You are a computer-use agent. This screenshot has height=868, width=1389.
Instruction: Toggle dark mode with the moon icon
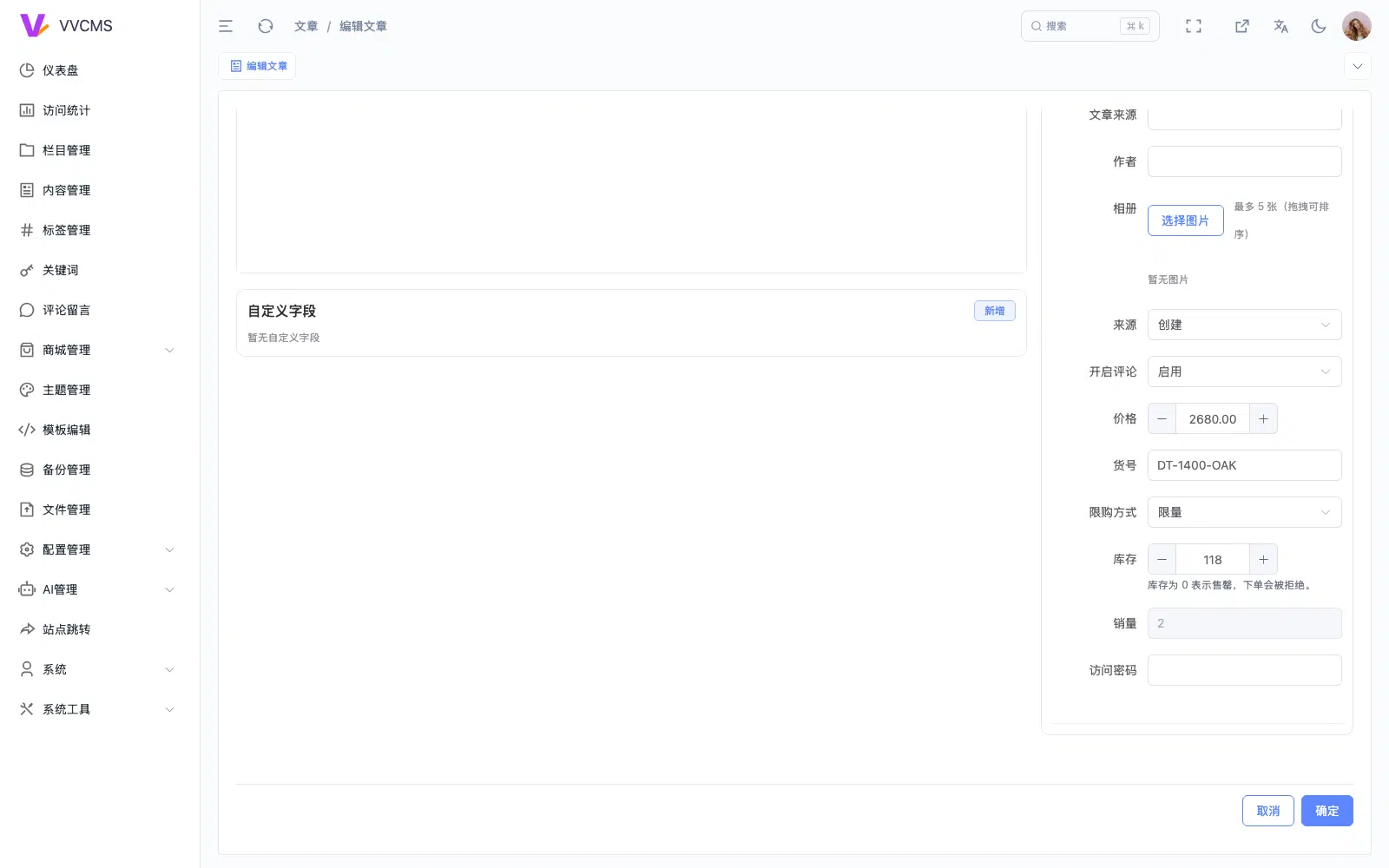pyautogui.click(x=1319, y=26)
